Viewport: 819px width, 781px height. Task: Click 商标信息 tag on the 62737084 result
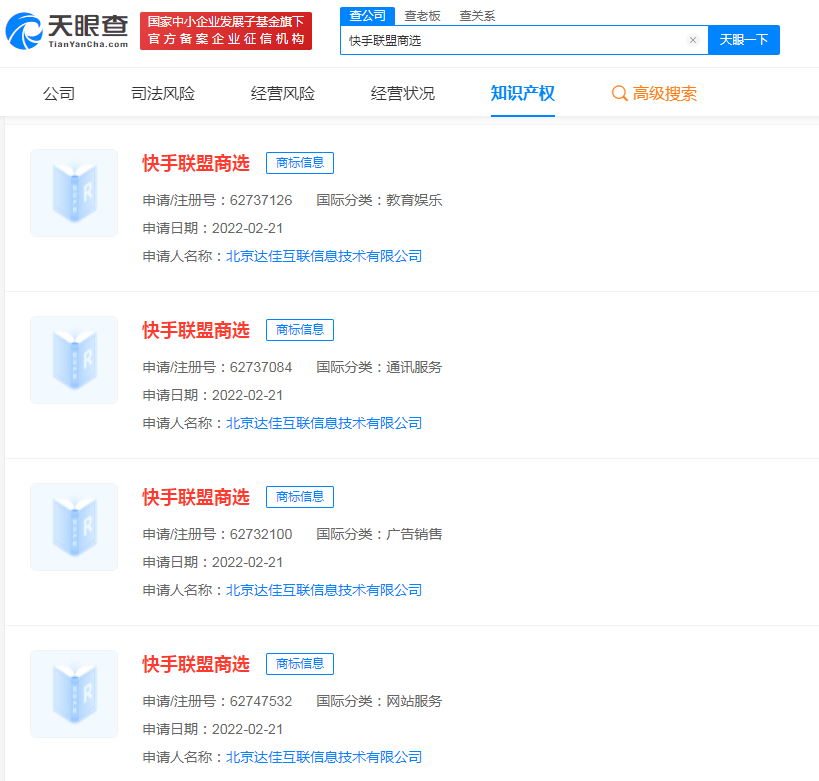click(x=300, y=330)
